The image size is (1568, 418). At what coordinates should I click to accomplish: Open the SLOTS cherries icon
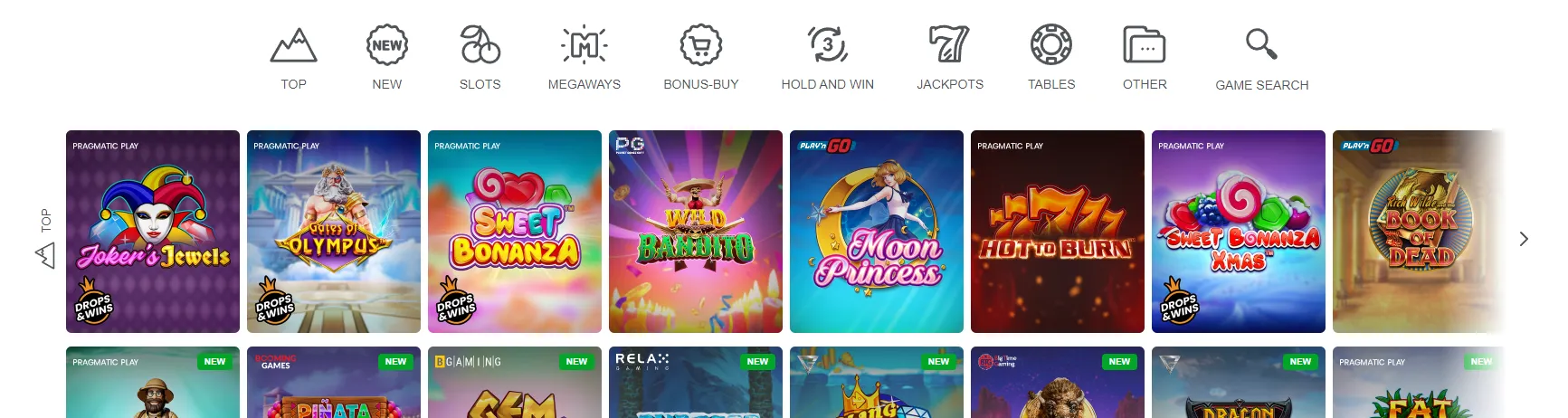click(480, 44)
